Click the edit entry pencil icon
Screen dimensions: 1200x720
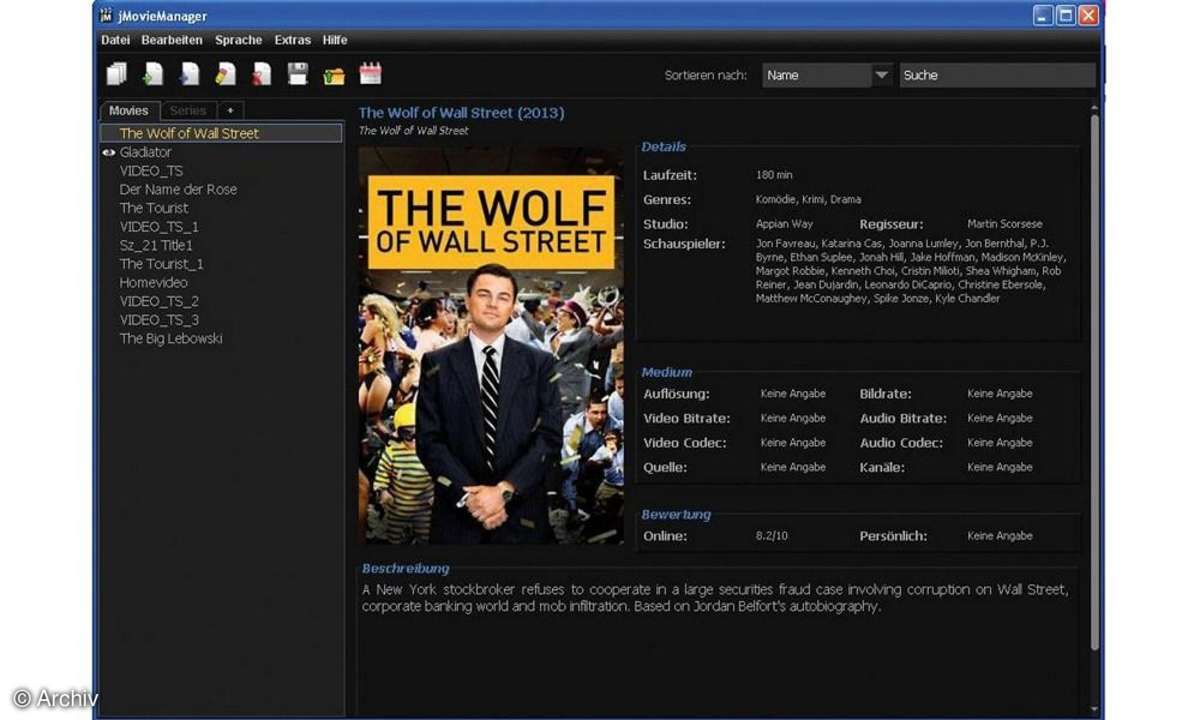(x=225, y=74)
